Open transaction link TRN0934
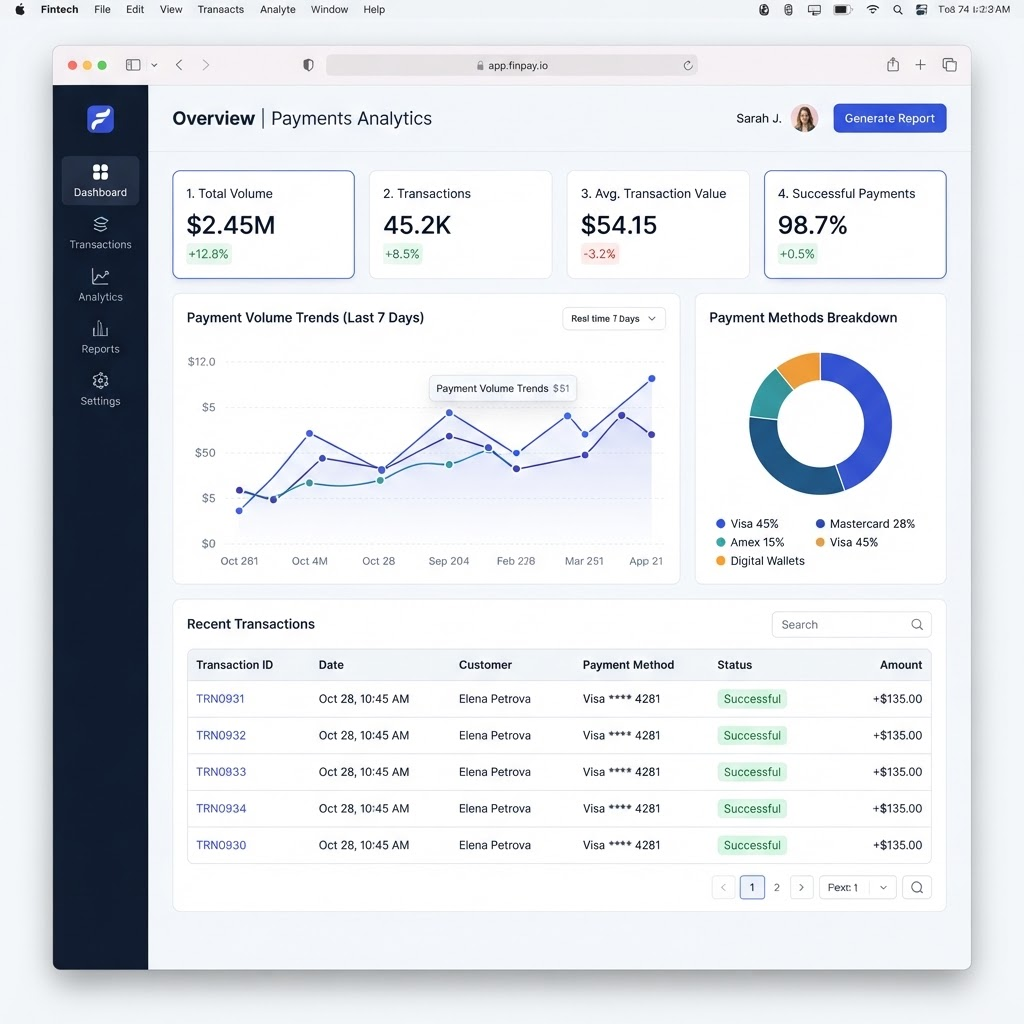 tap(221, 808)
